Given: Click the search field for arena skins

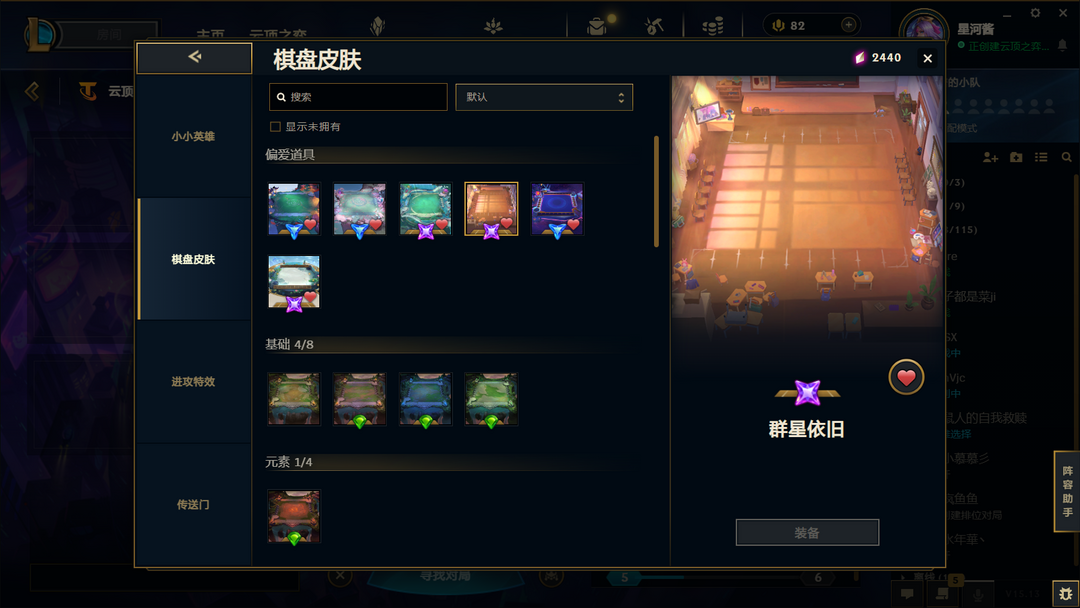Looking at the screenshot, I should (358, 97).
